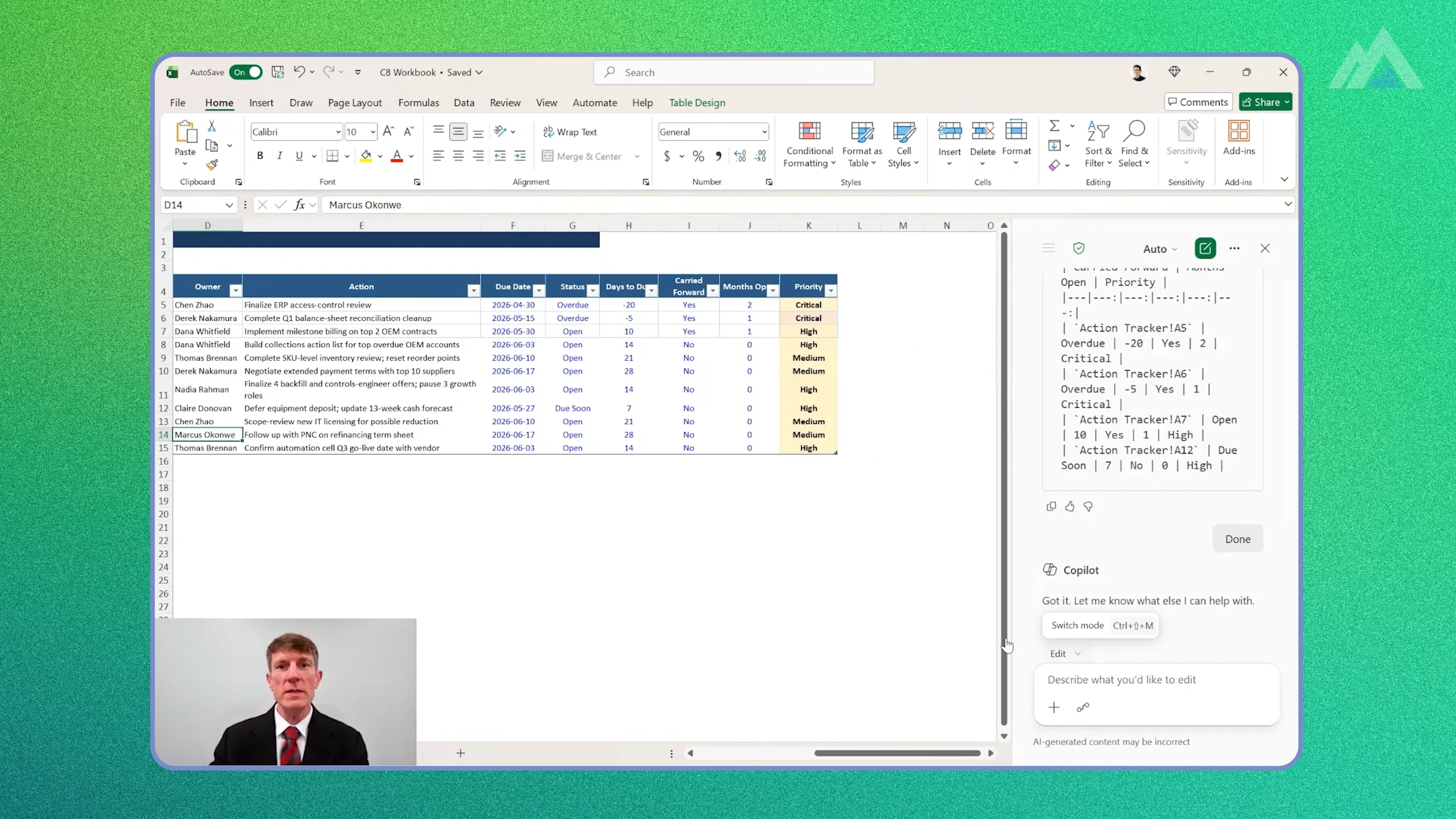Image resolution: width=1456 pixels, height=819 pixels.
Task: Click the new sheet plus icon
Action: (x=461, y=753)
